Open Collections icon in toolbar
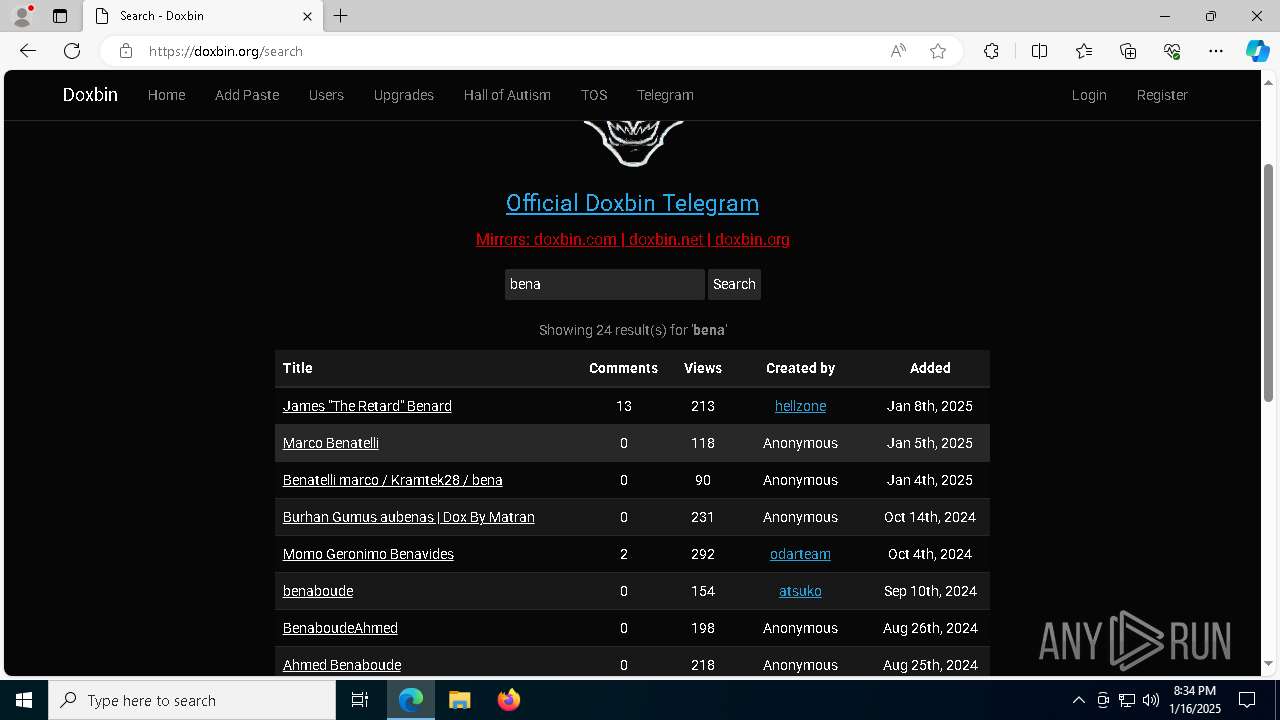Viewport: 1280px width, 720px height. tap(1128, 51)
